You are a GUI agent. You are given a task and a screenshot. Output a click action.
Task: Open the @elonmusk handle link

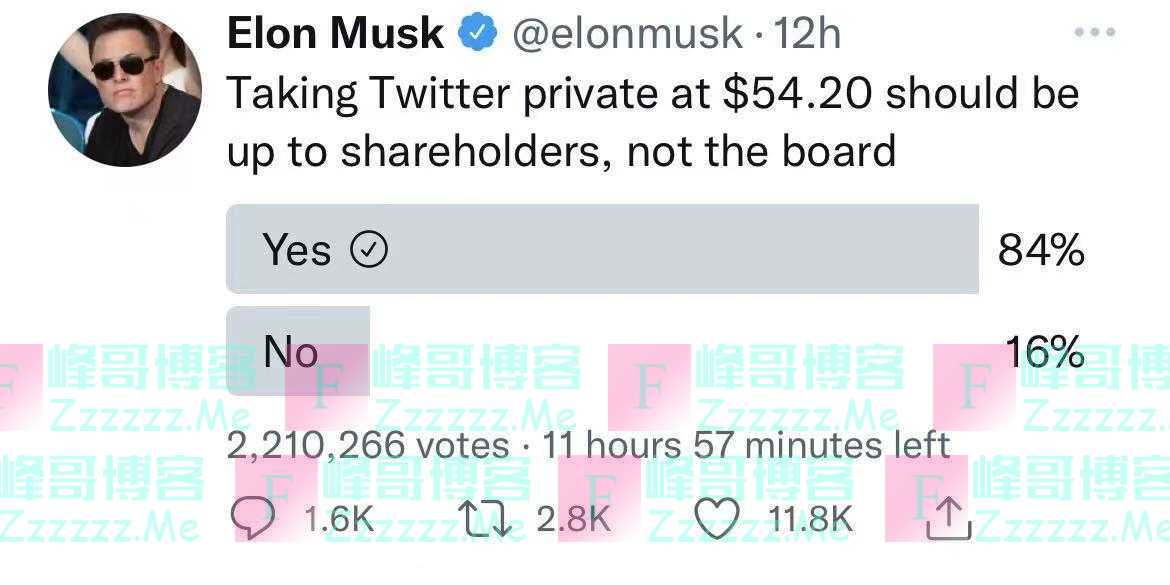pos(627,34)
